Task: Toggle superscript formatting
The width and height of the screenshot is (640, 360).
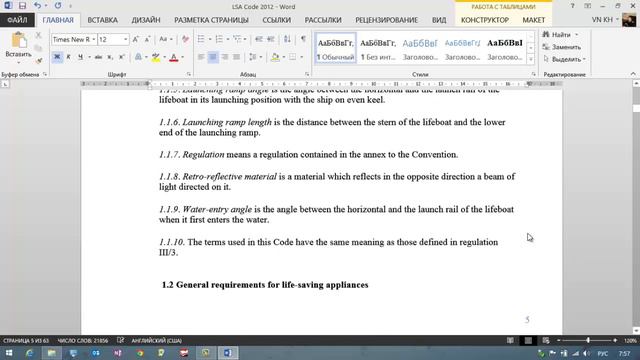Action: coord(122,57)
